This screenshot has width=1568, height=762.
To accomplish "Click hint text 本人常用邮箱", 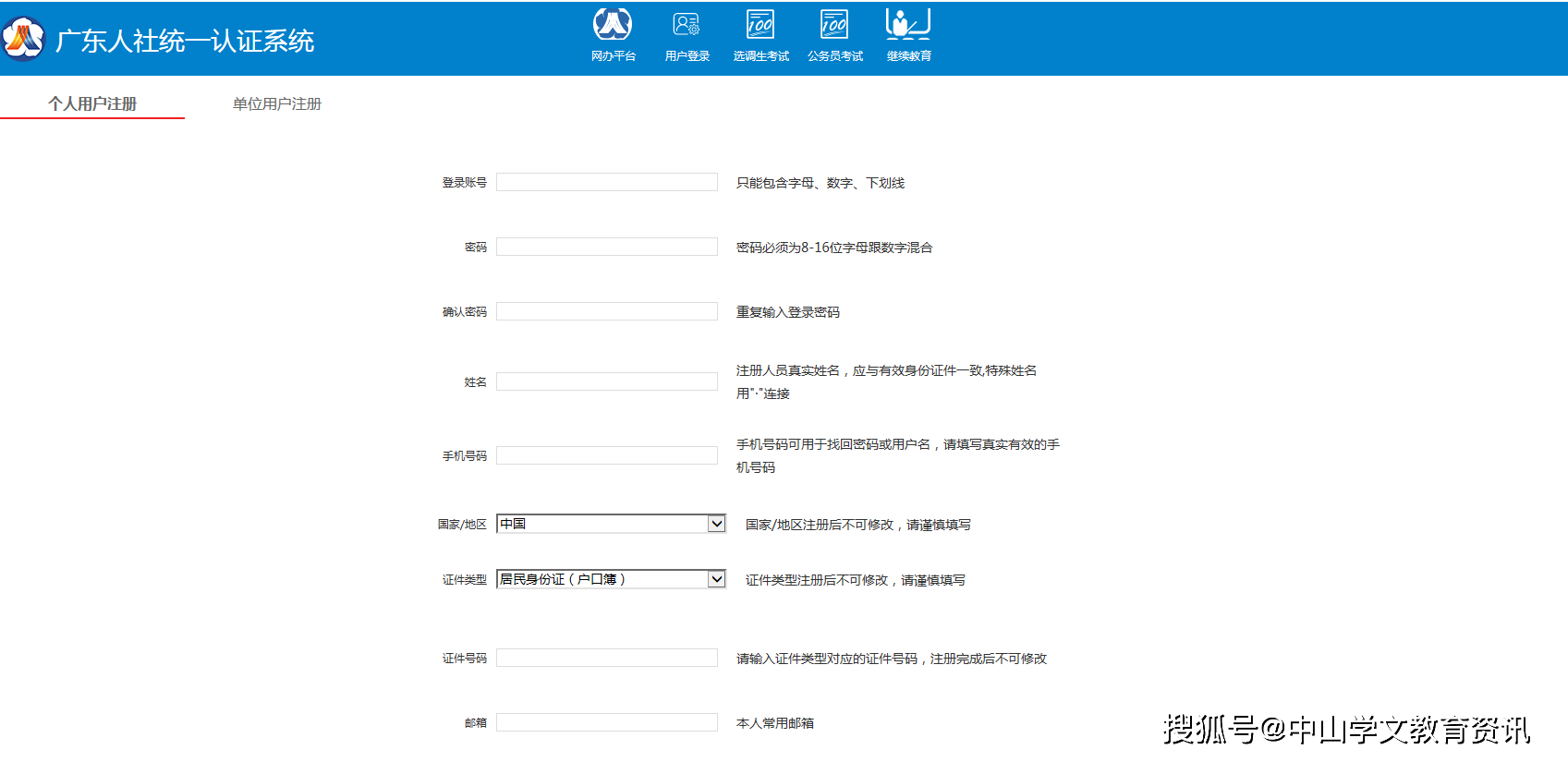I will pyautogui.click(x=775, y=723).
